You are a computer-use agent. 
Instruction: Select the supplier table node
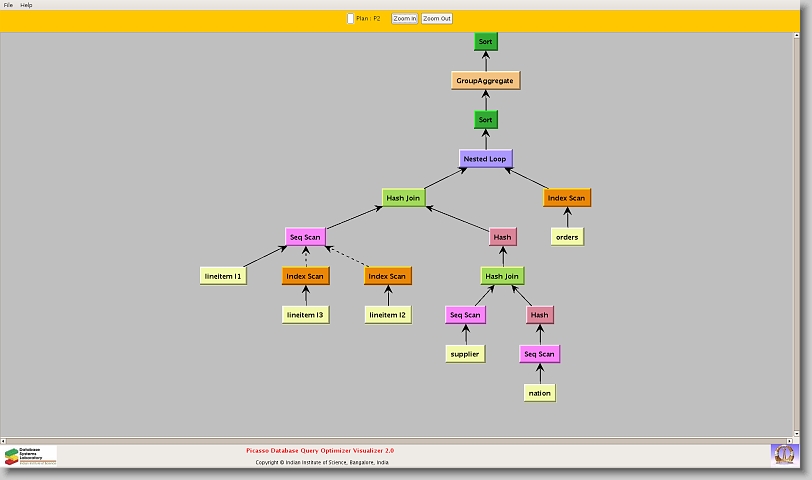[x=465, y=354]
